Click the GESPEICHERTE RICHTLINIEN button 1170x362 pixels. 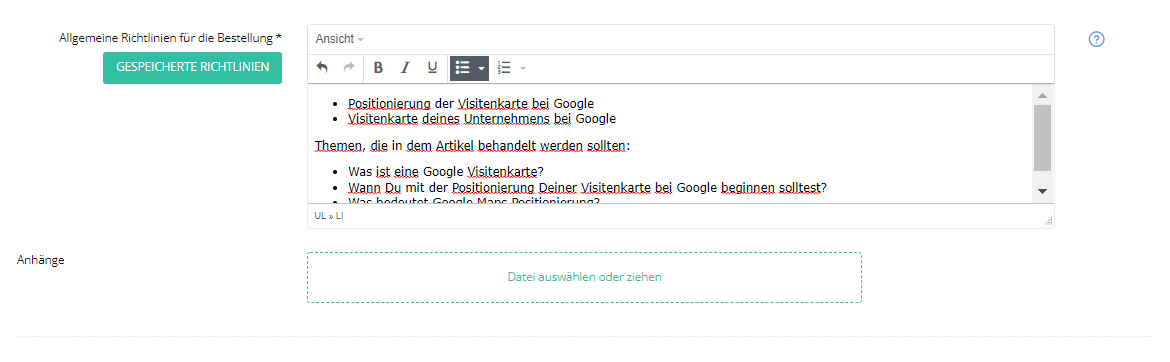193,67
